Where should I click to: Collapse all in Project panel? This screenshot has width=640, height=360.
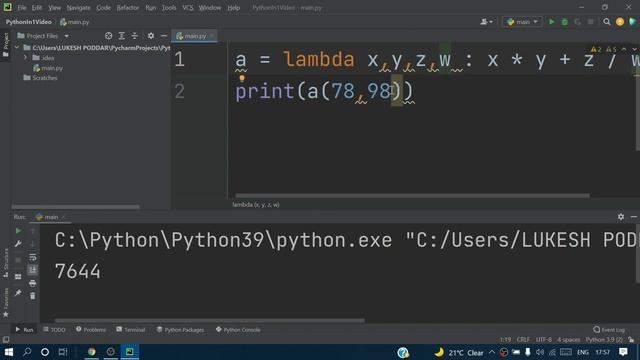click(135, 36)
